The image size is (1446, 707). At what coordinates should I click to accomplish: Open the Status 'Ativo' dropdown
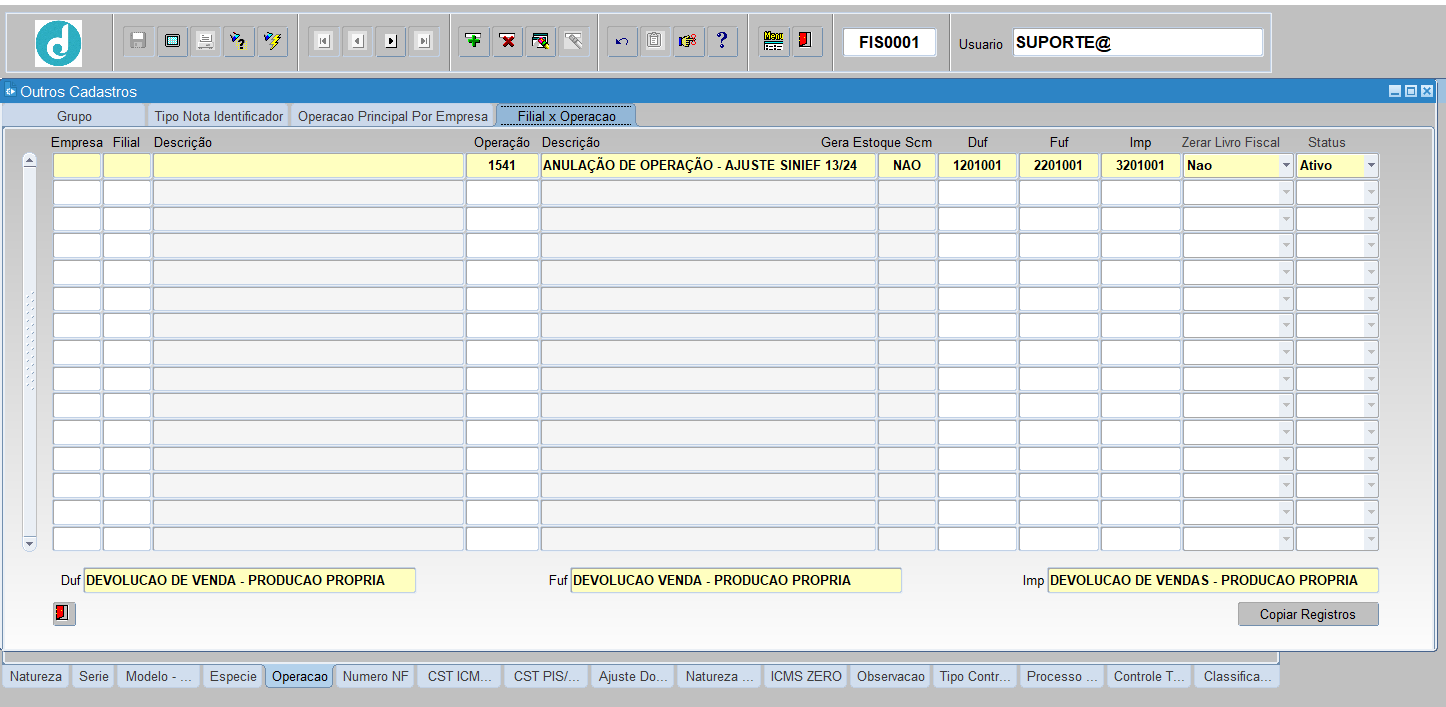1371,166
